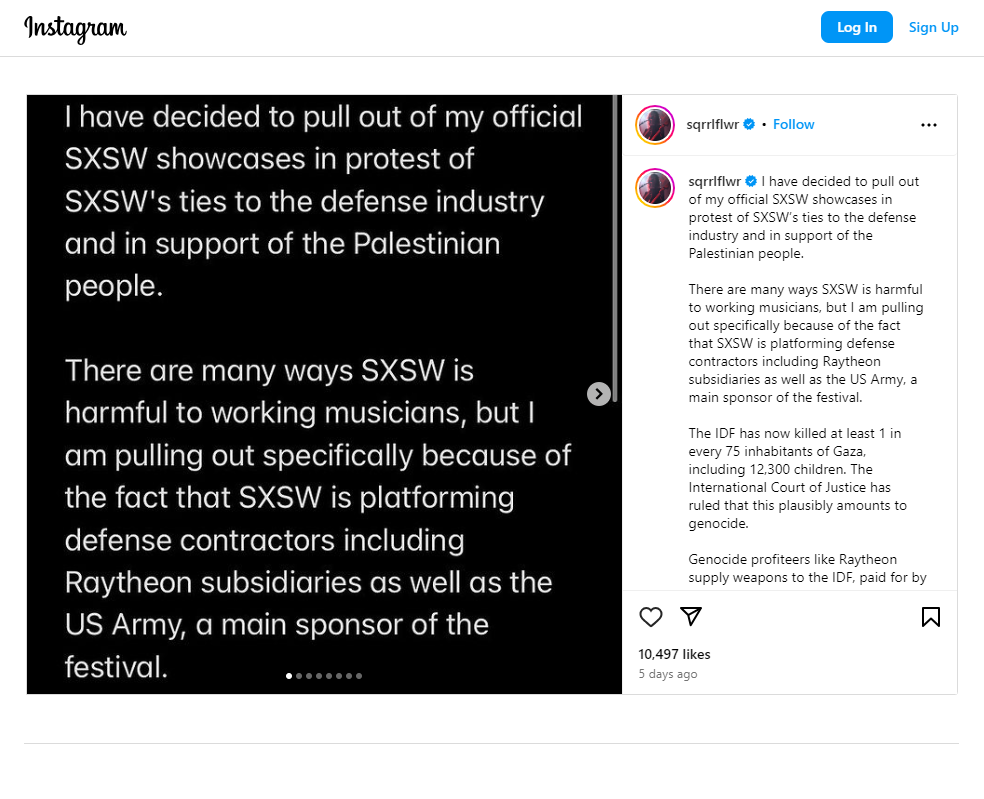Share the post via the paper plane icon

690,617
